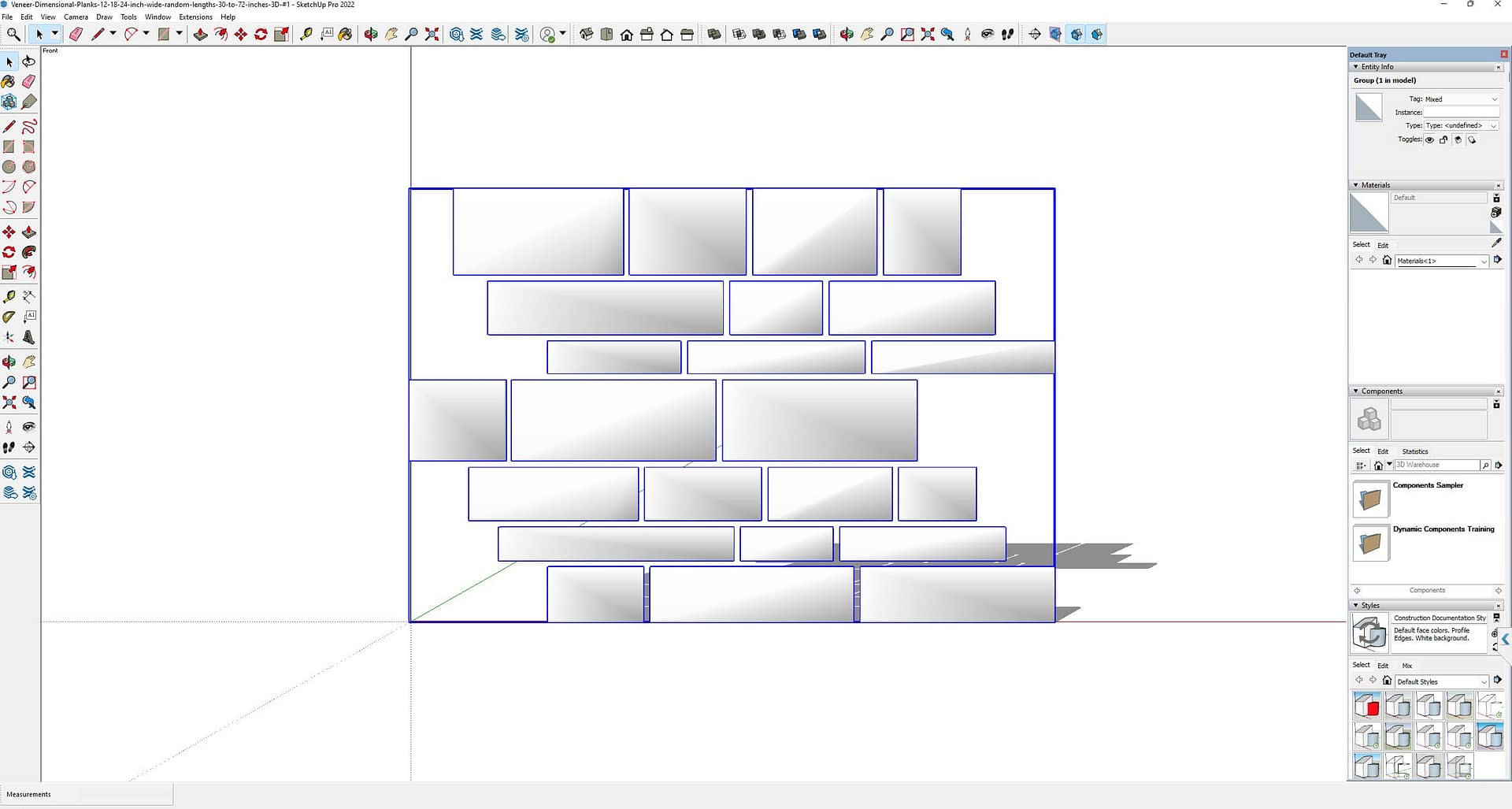Select the Freehand tool in left toolbar
The height and width of the screenshot is (809, 1512).
29,127
